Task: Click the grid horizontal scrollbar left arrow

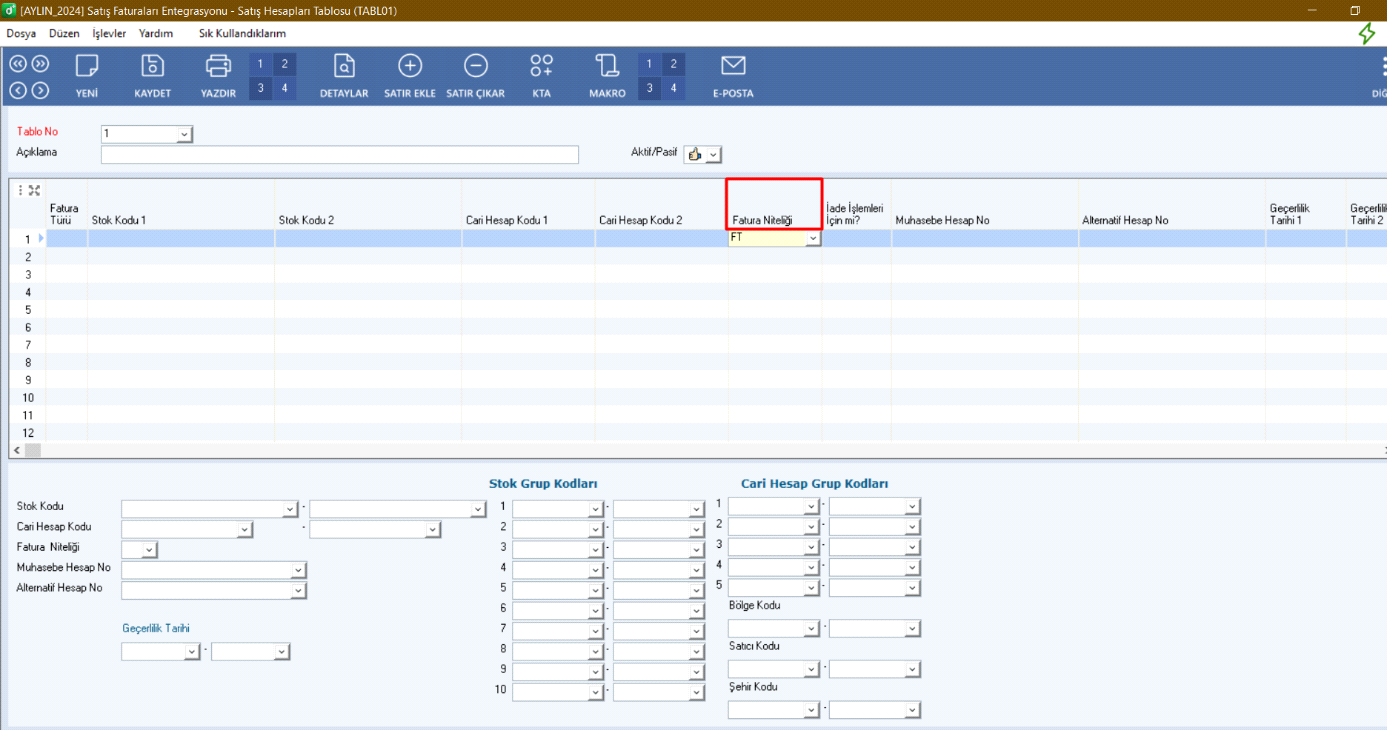Action: [15, 450]
